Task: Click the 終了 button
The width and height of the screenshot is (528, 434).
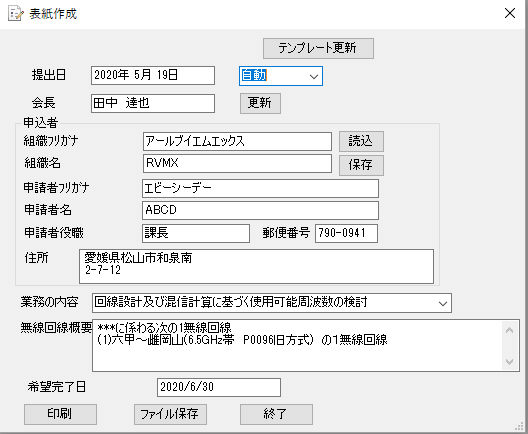Action: (x=276, y=414)
